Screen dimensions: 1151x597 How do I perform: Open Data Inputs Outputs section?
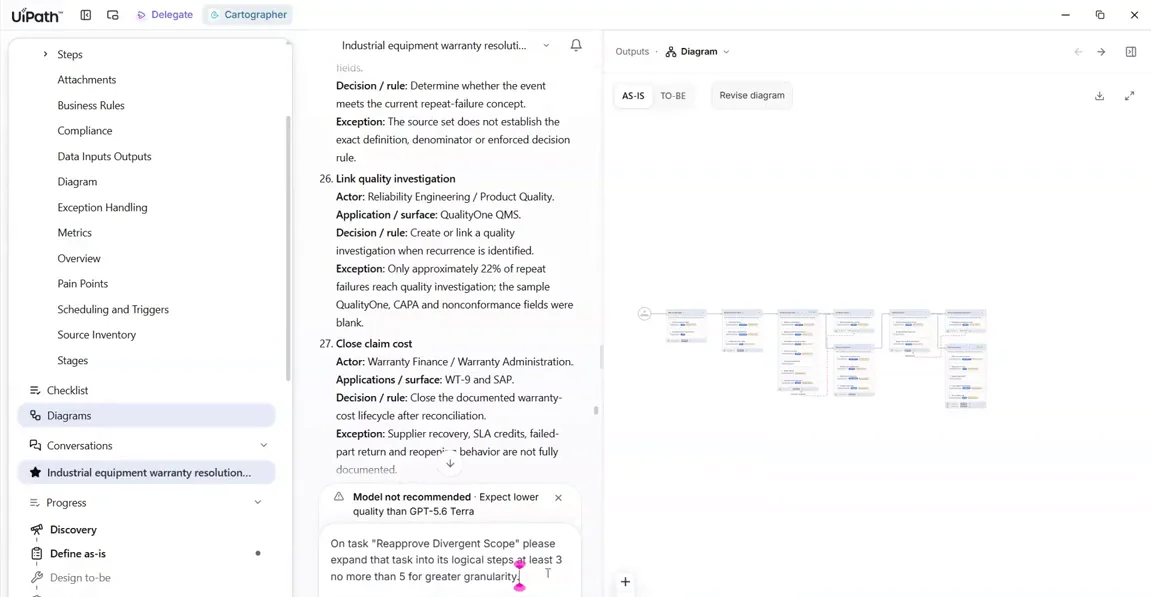point(104,156)
